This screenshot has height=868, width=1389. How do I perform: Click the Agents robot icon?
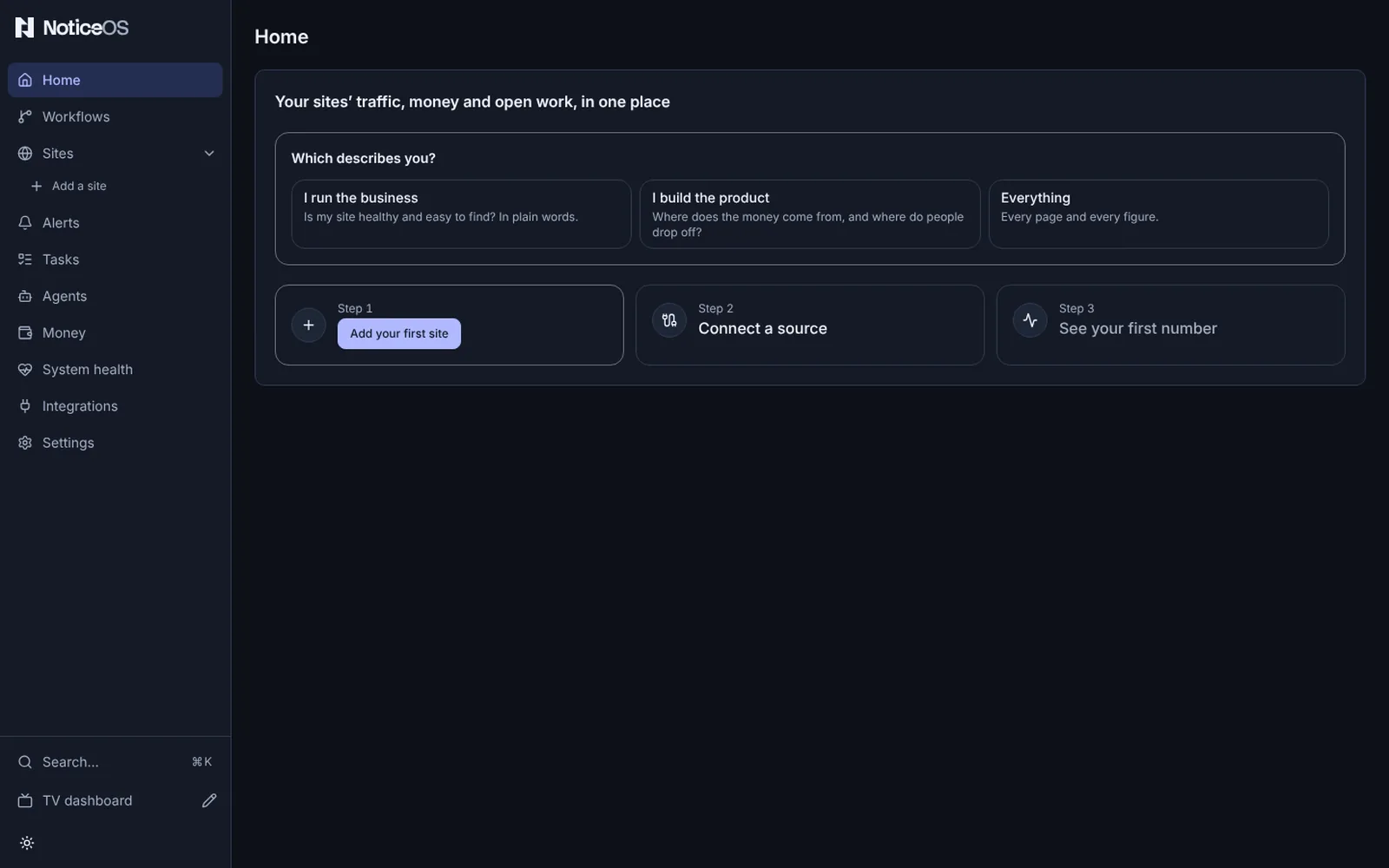click(25, 296)
